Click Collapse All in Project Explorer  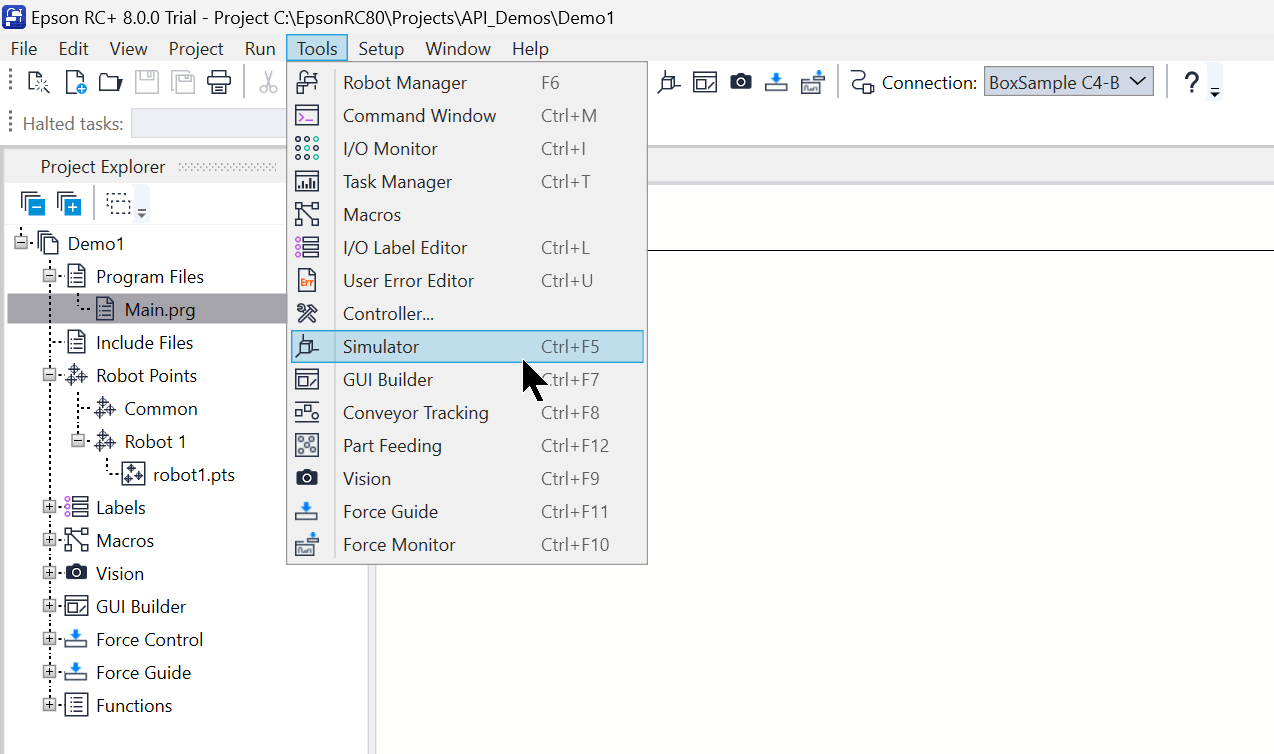33,204
